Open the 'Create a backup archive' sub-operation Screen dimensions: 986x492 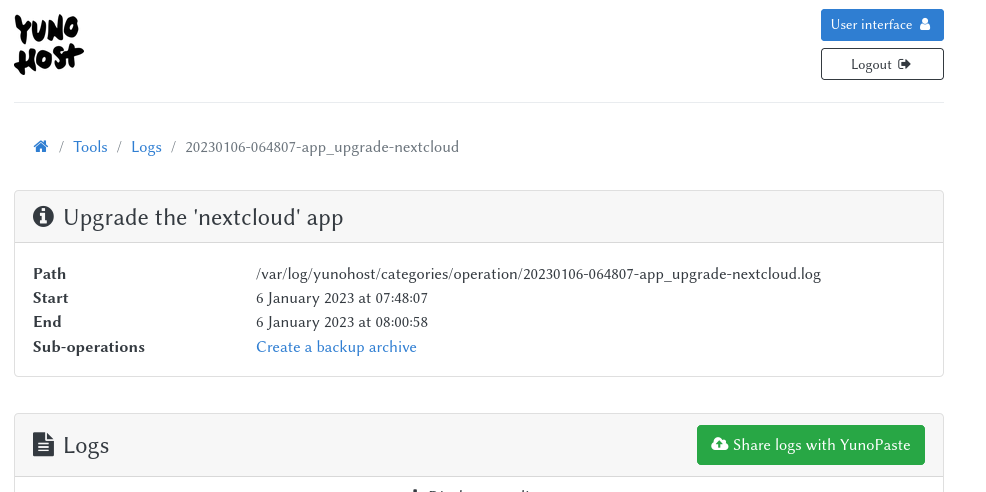336,347
